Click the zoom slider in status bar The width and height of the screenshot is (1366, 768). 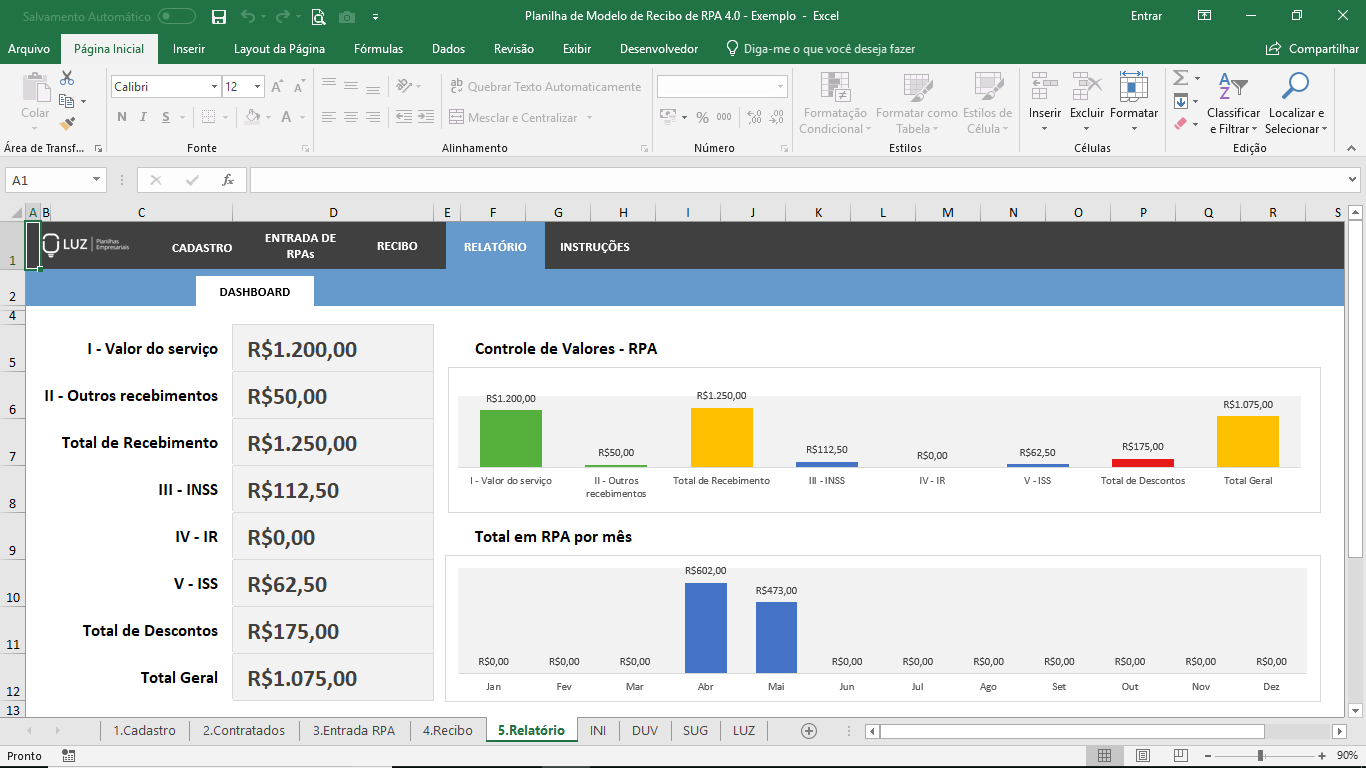1260,756
